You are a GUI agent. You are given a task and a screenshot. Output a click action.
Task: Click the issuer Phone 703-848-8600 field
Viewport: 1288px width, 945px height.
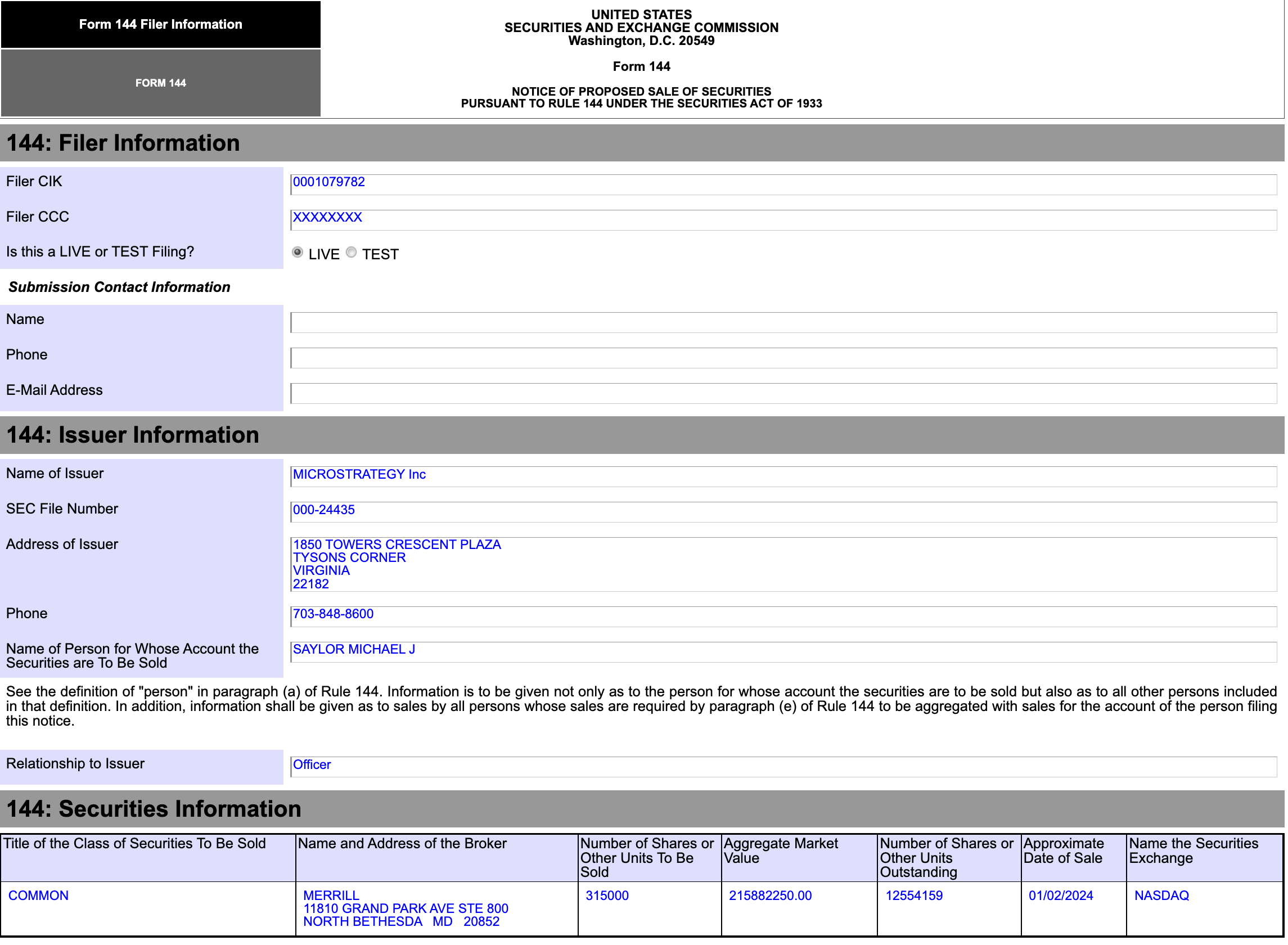pos(783,618)
